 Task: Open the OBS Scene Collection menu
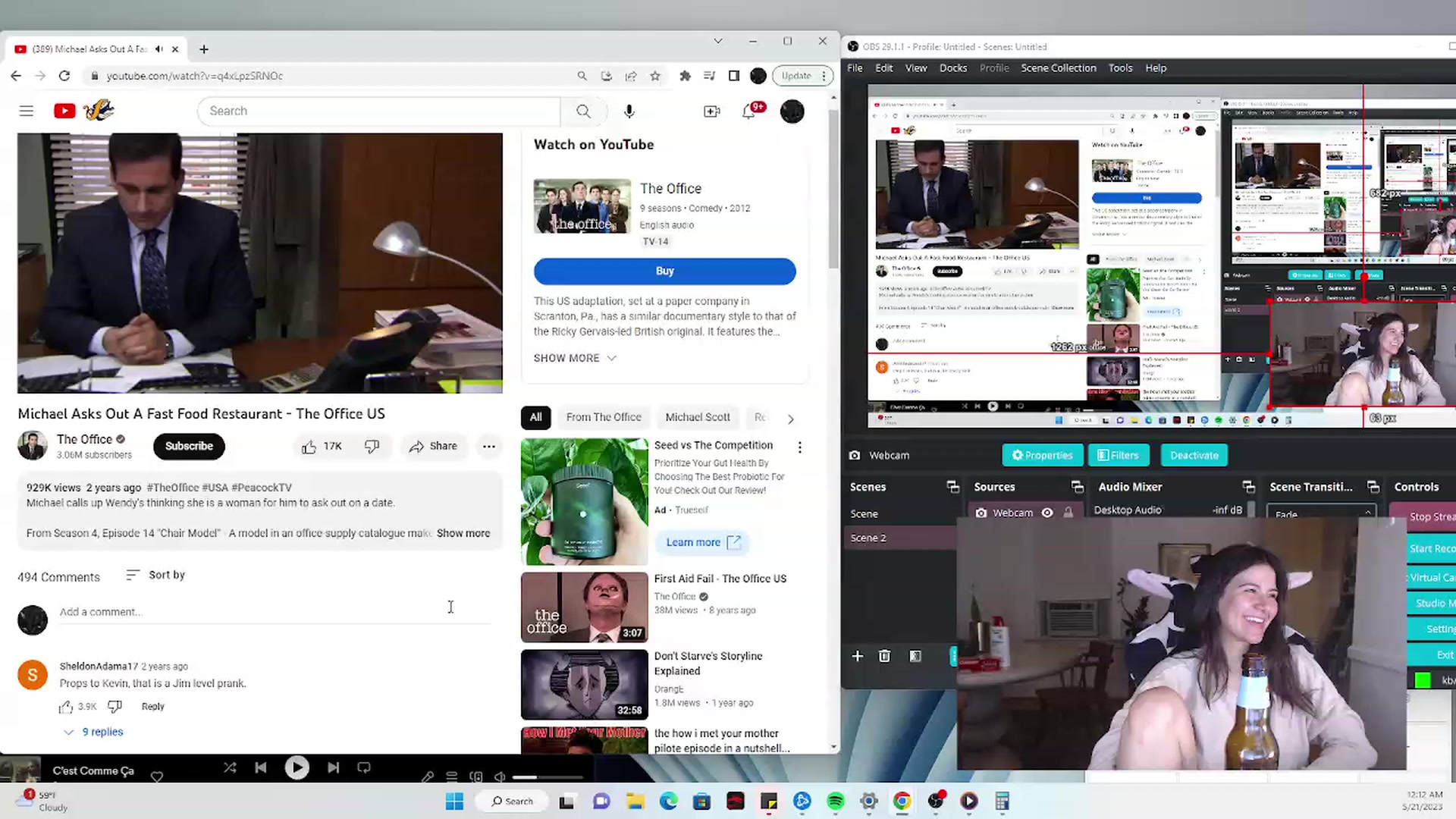[1059, 68]
